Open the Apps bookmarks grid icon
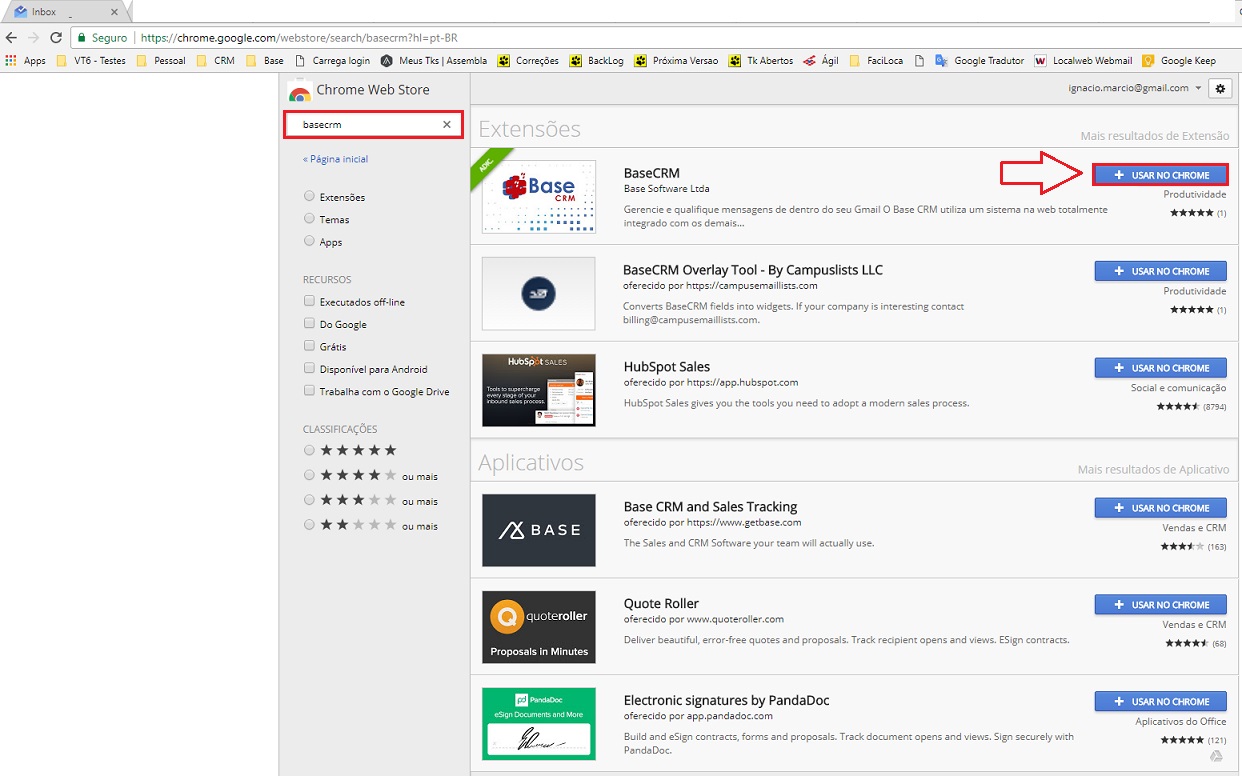The image size is (1242, 776). tap(11, 61)
